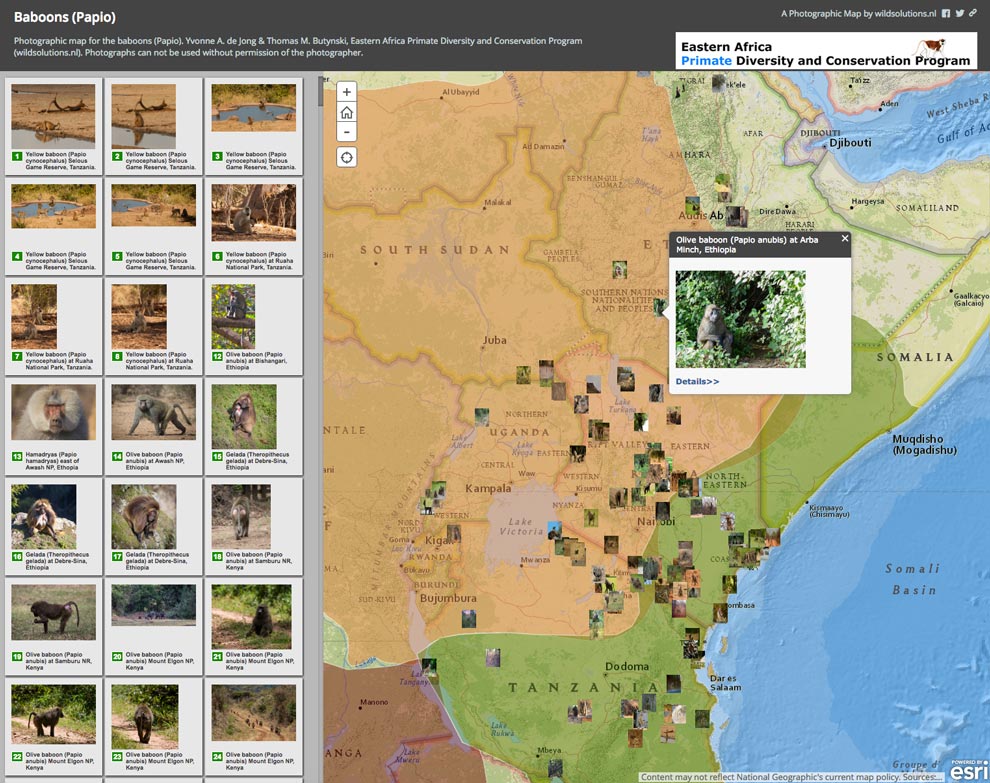Click the sidebar scrollbar handle
The height and width of the screenshot is (783, 990).
click(x=320, y=92)
